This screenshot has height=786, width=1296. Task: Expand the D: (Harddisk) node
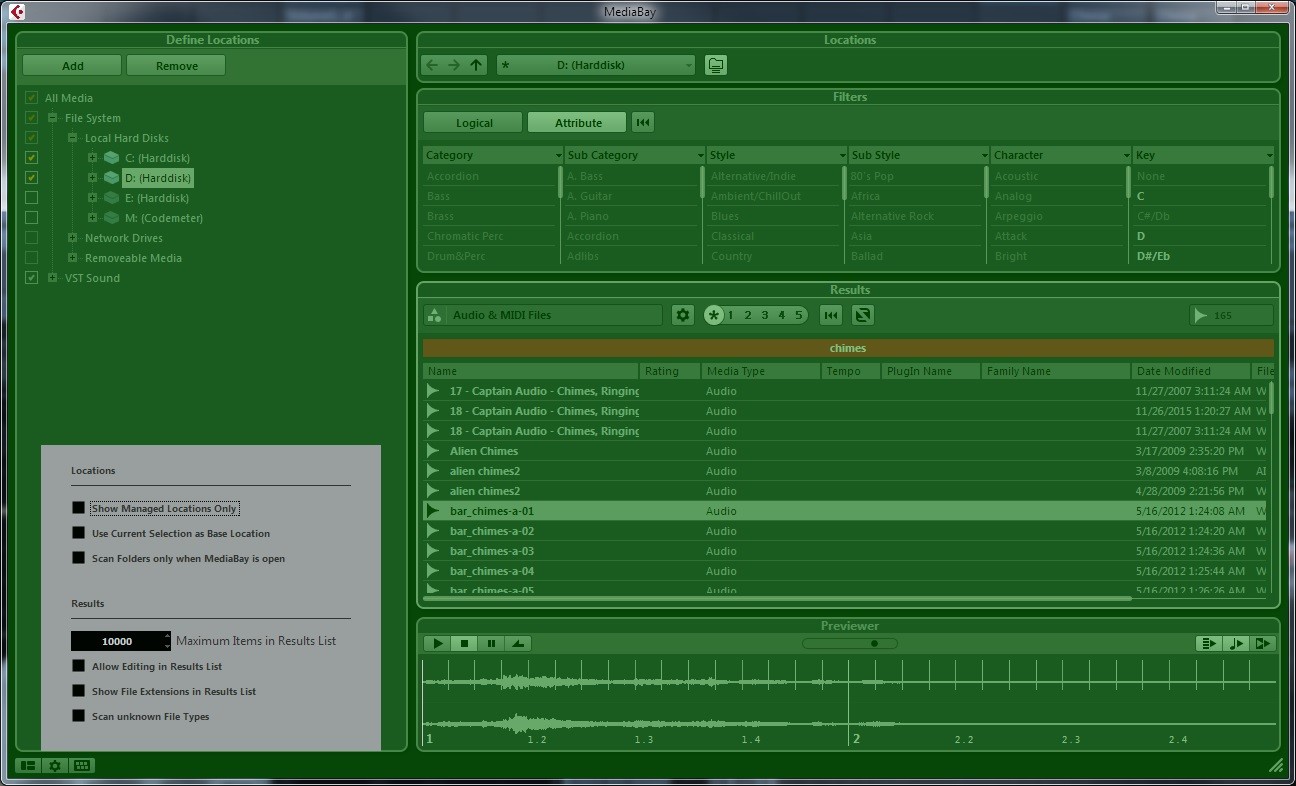[x=92, y=178]
